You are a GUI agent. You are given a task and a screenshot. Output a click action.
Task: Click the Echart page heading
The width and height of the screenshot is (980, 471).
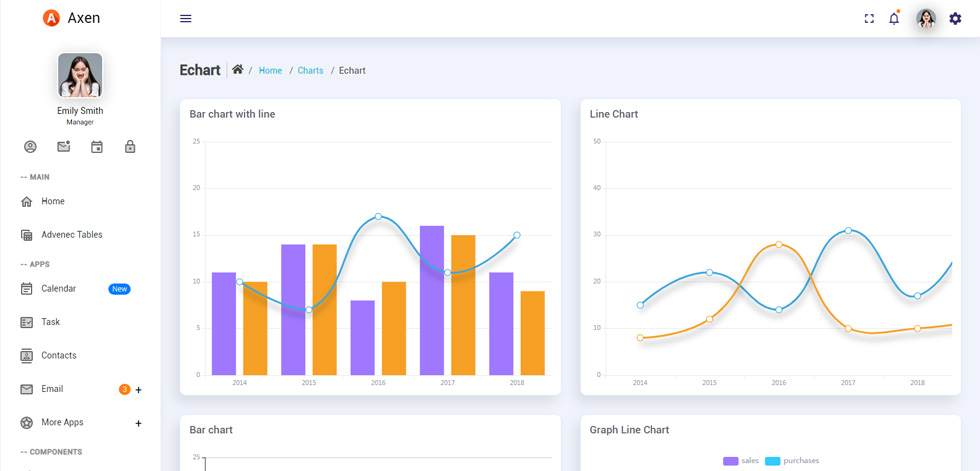[200, 70]
